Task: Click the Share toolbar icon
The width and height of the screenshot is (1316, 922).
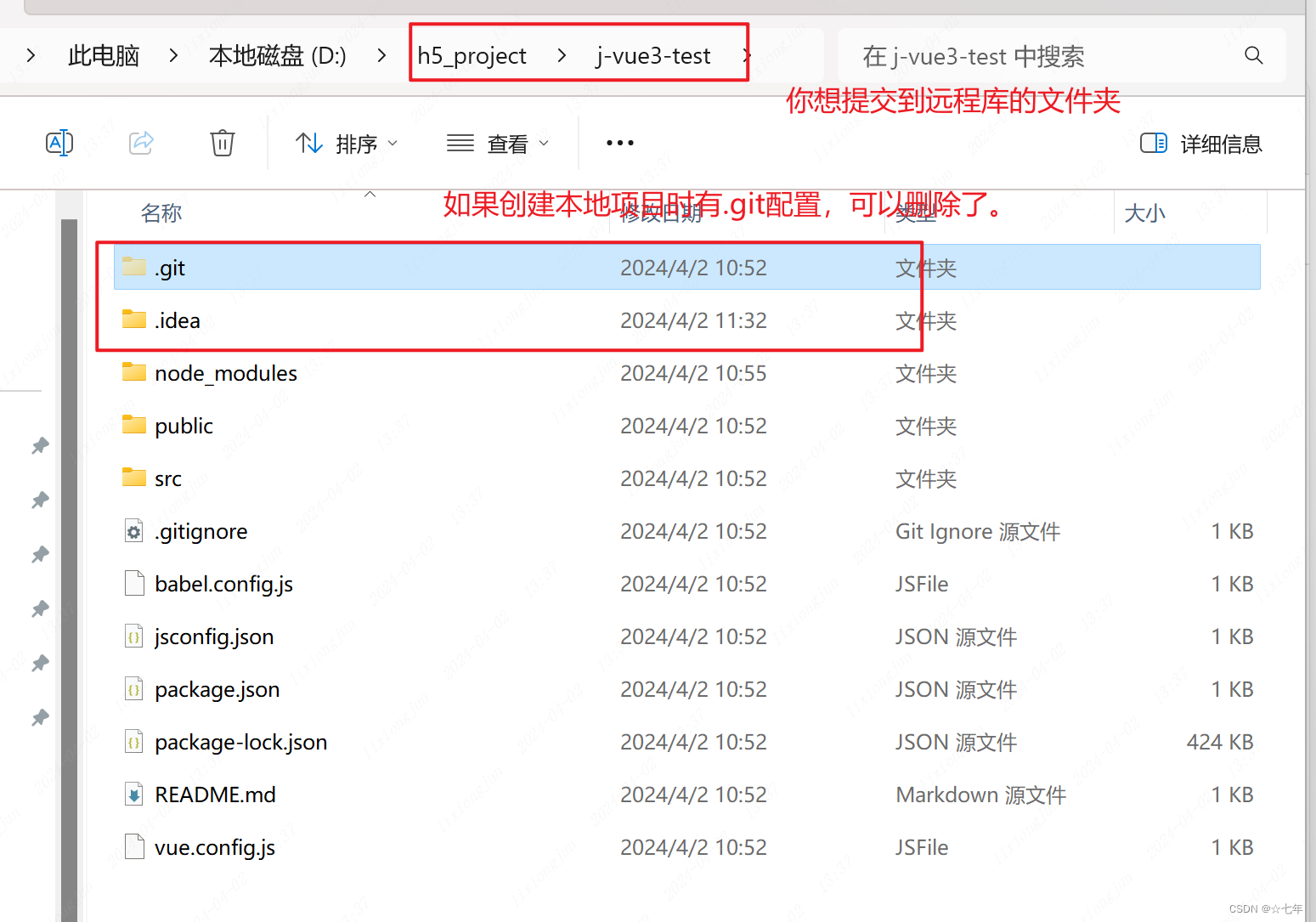Action: coord(141,143)
